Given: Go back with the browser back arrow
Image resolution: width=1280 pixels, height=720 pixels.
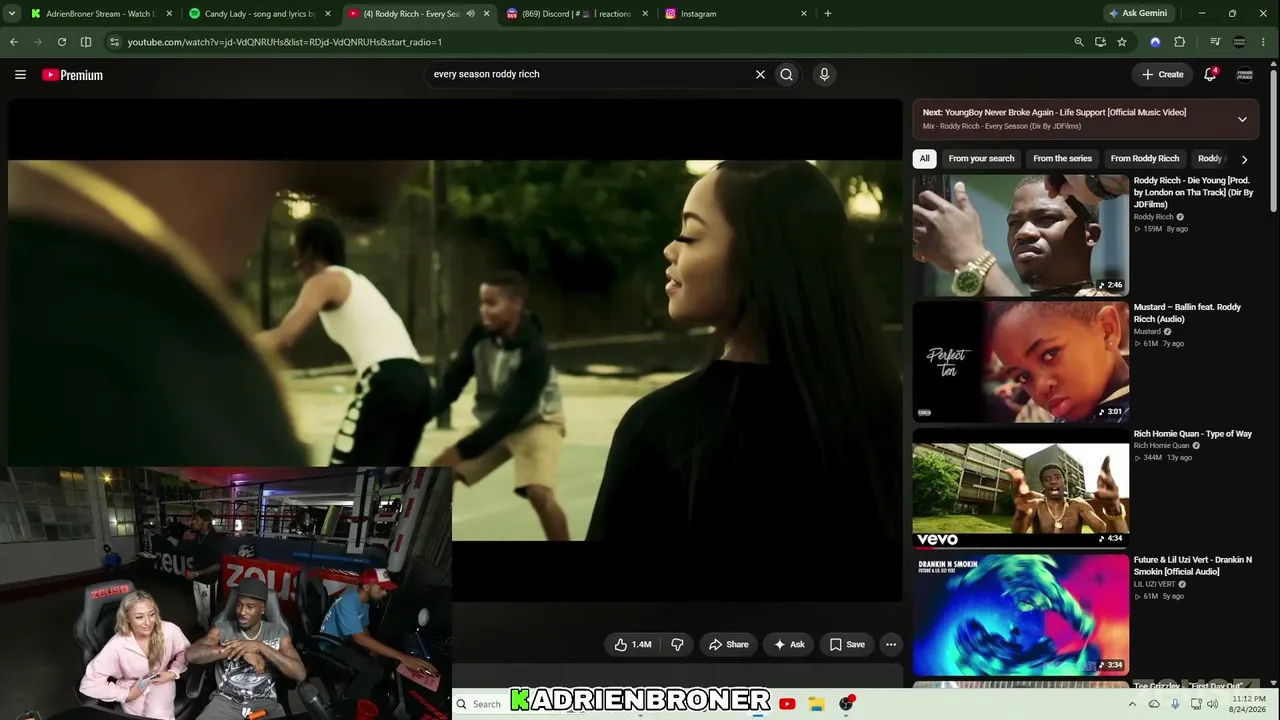Looking at the screenshot, I should (14, 42).
